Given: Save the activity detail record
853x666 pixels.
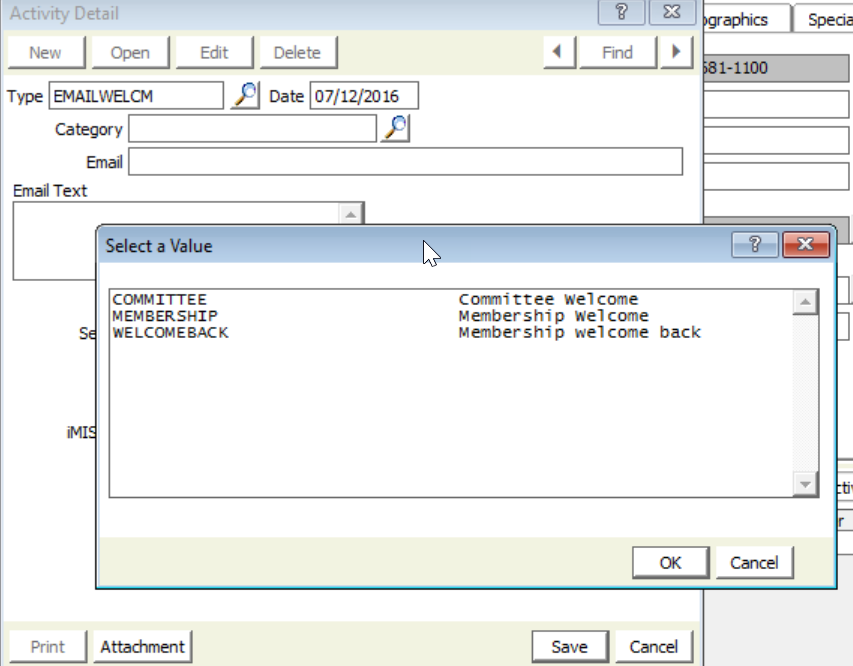Looking at the screenshot, I should (x=569, y=647).
